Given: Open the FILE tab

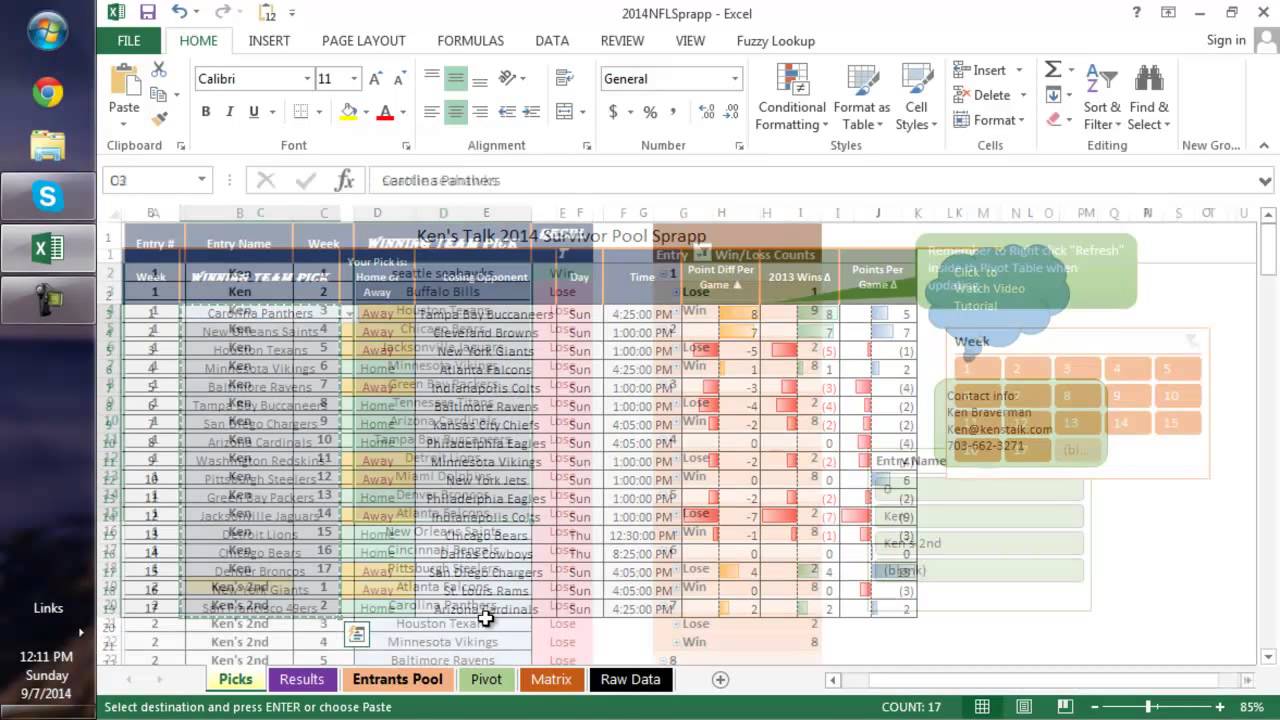Looking at the screenshot, I should (129, 41).
